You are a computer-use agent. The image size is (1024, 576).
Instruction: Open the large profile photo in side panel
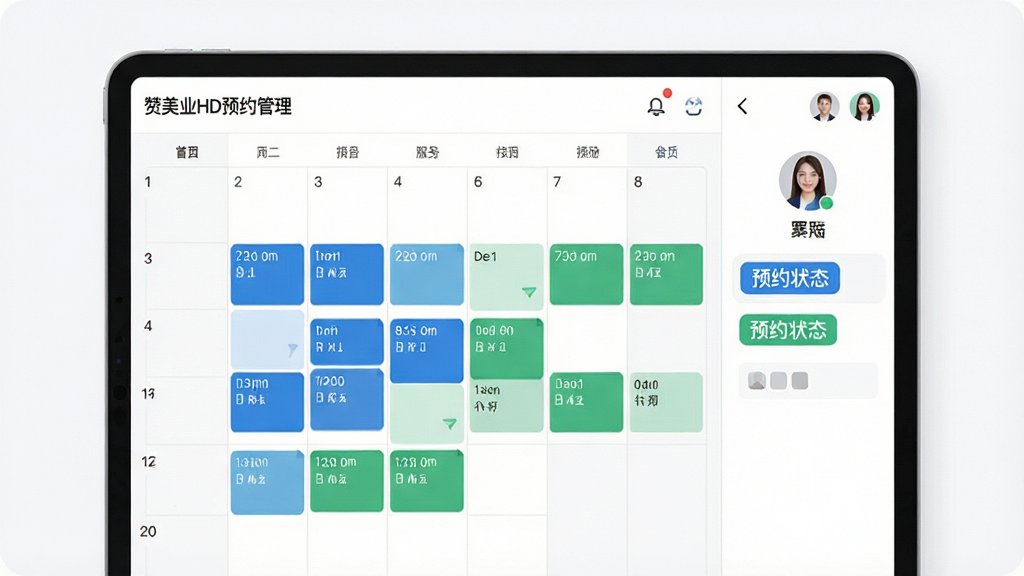(x=807, y=181)
